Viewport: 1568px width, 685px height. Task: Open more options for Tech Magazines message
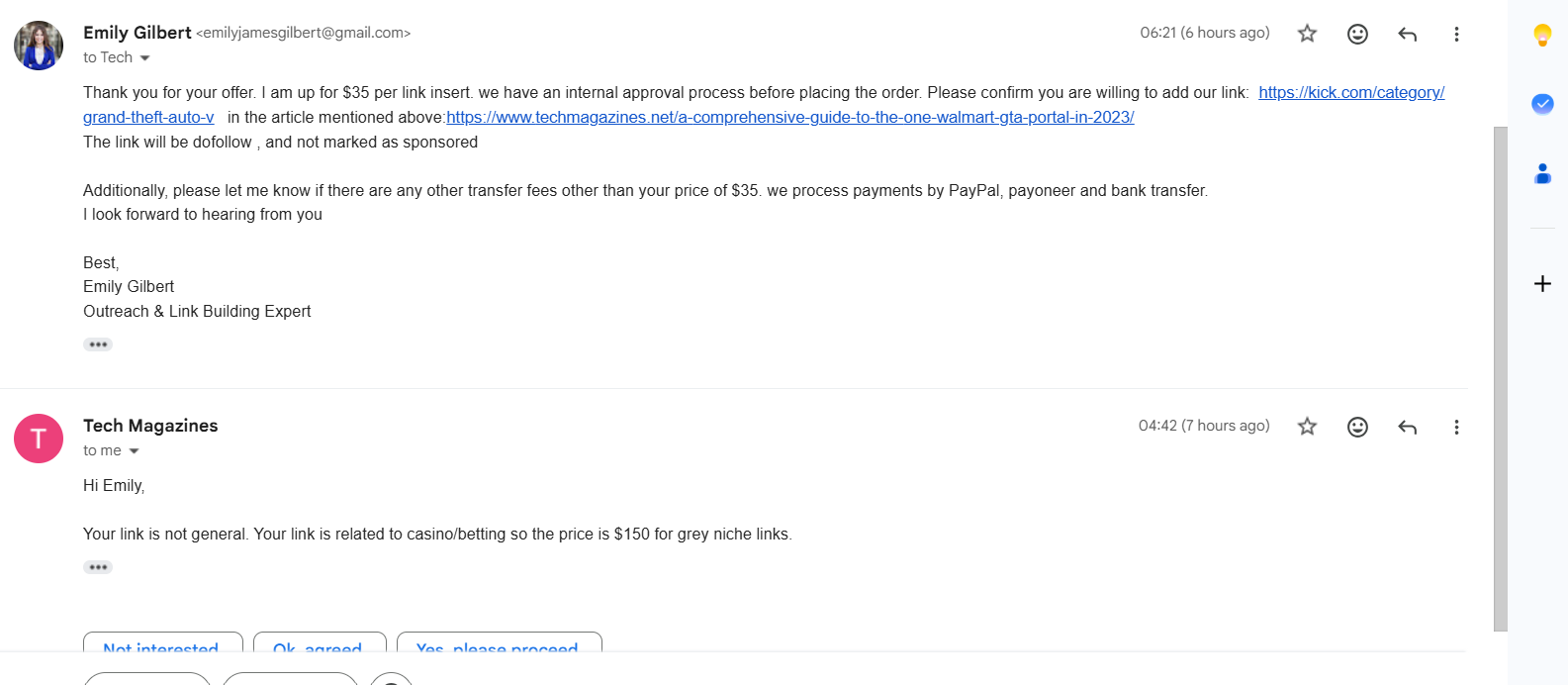pyautogui.click(x=1456, y=427)
